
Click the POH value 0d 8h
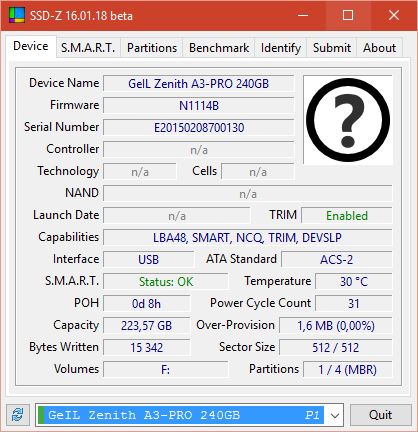point(146,304)
